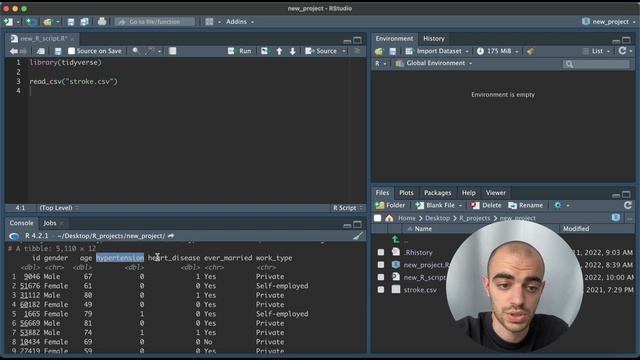Load workspace icon in Environment pane
The image size is (640, 360).
pos(379,51)
